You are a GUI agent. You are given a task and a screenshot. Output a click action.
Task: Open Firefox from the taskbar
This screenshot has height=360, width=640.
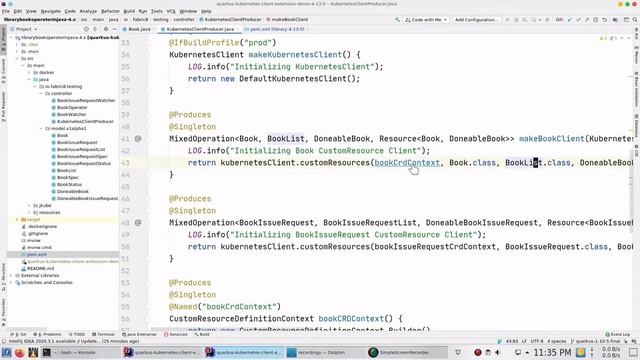(x=20, y=352)
